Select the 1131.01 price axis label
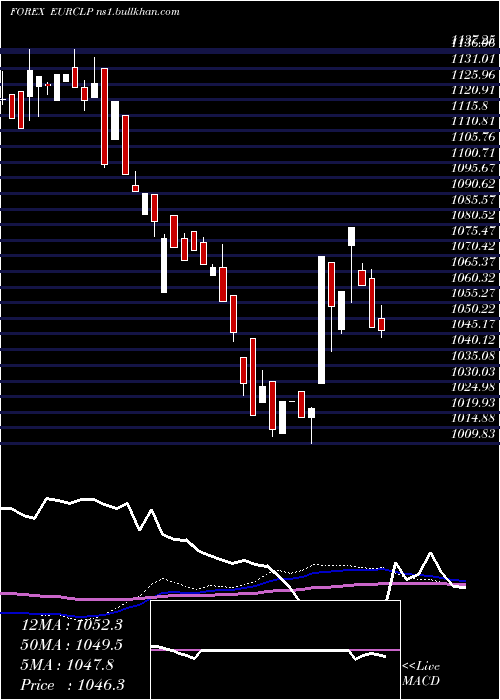Viewport: 500px width, 700px height. coord(473,59)
